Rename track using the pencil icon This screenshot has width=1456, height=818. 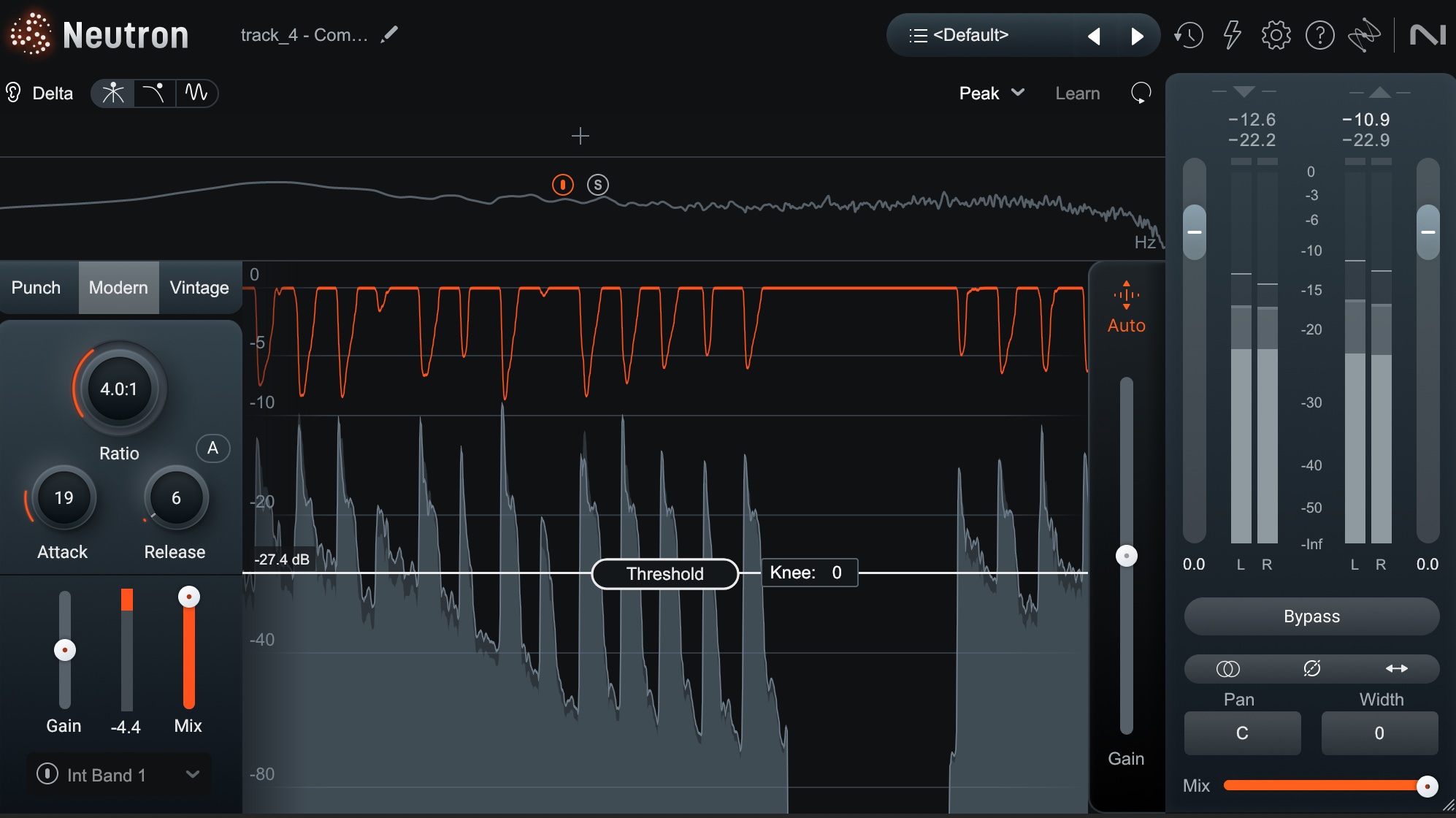390,34
